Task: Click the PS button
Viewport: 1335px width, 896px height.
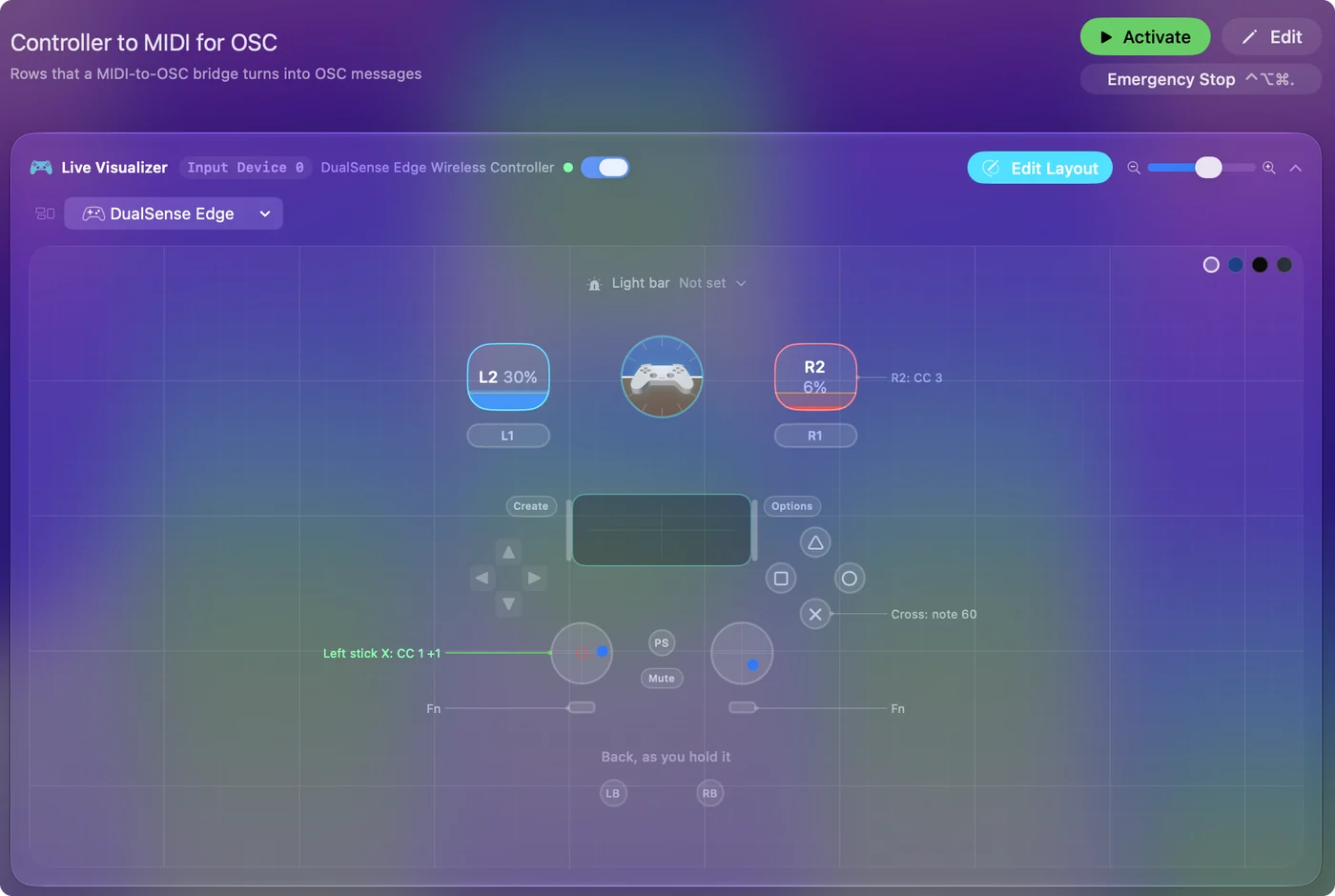Action: tap(662, 642)
